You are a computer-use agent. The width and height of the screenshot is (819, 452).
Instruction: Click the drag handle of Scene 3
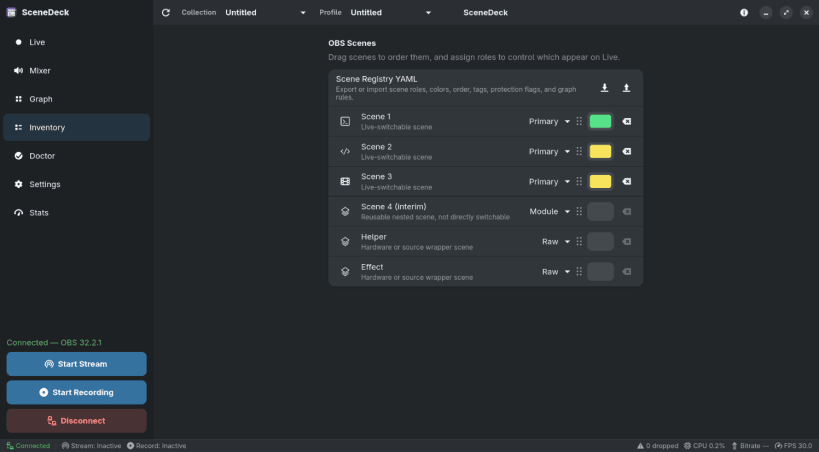pos(579,181)
